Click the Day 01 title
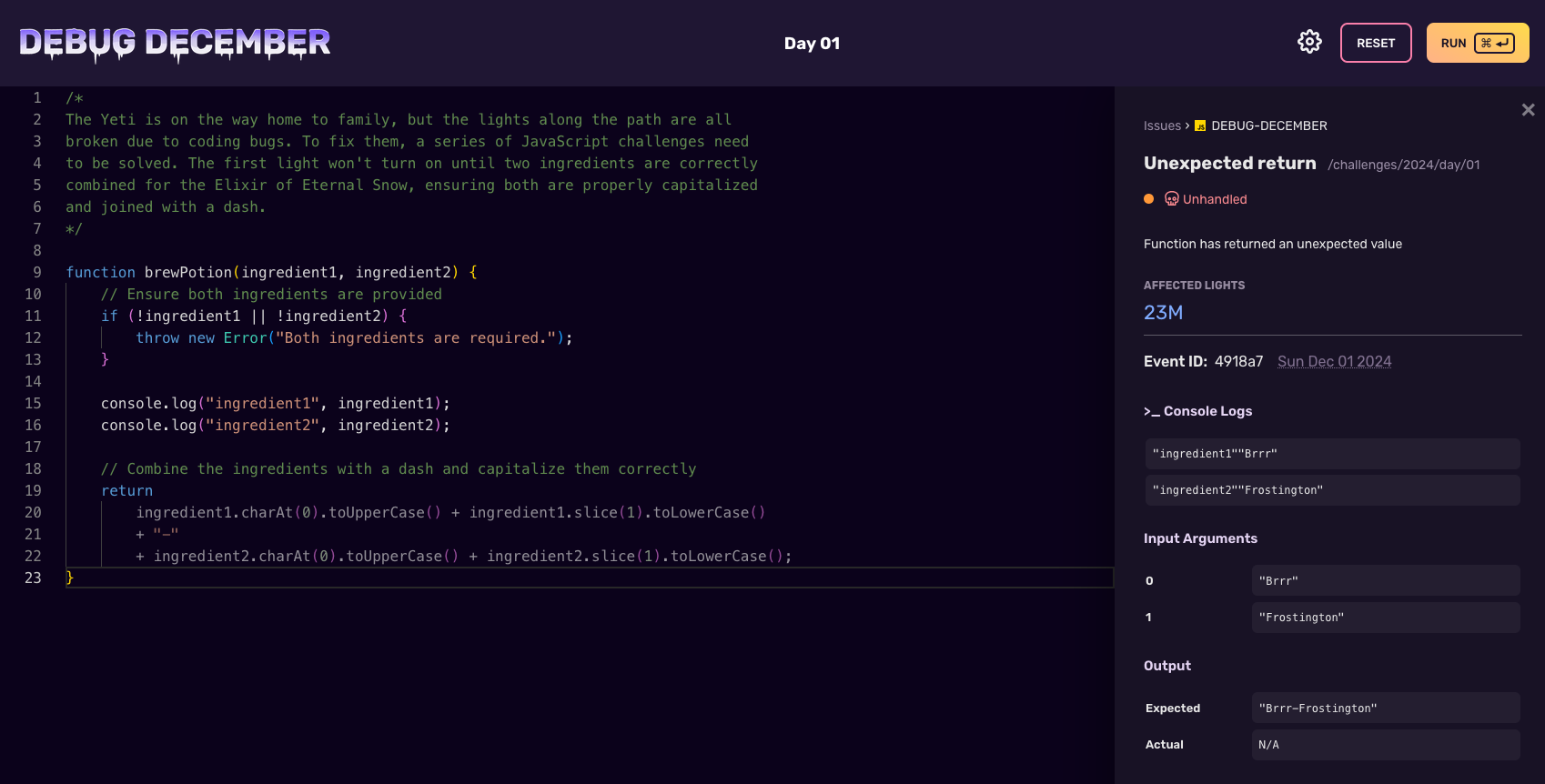 coord(812,43)
